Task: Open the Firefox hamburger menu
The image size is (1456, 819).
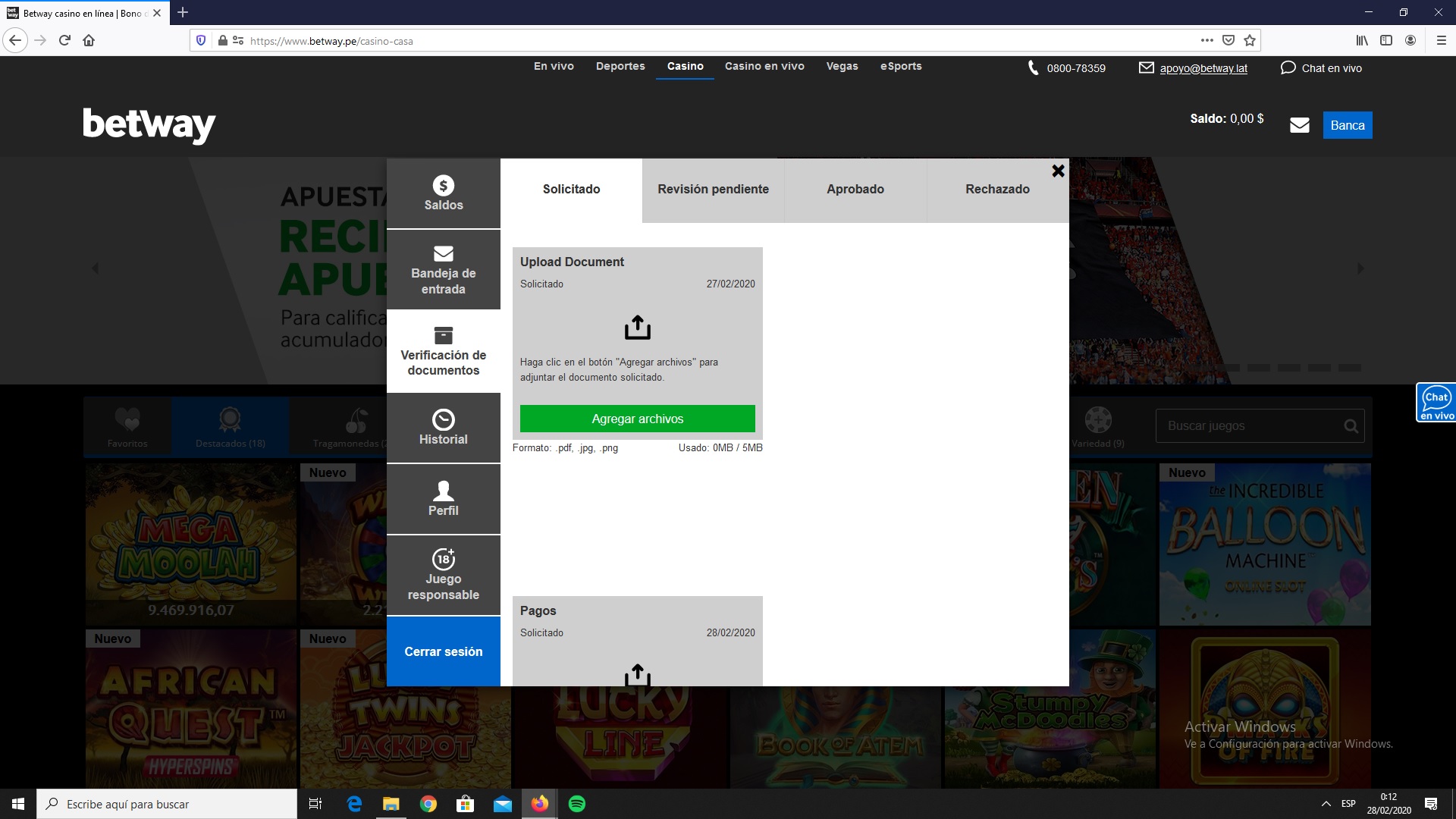Action: (1441, 40)
